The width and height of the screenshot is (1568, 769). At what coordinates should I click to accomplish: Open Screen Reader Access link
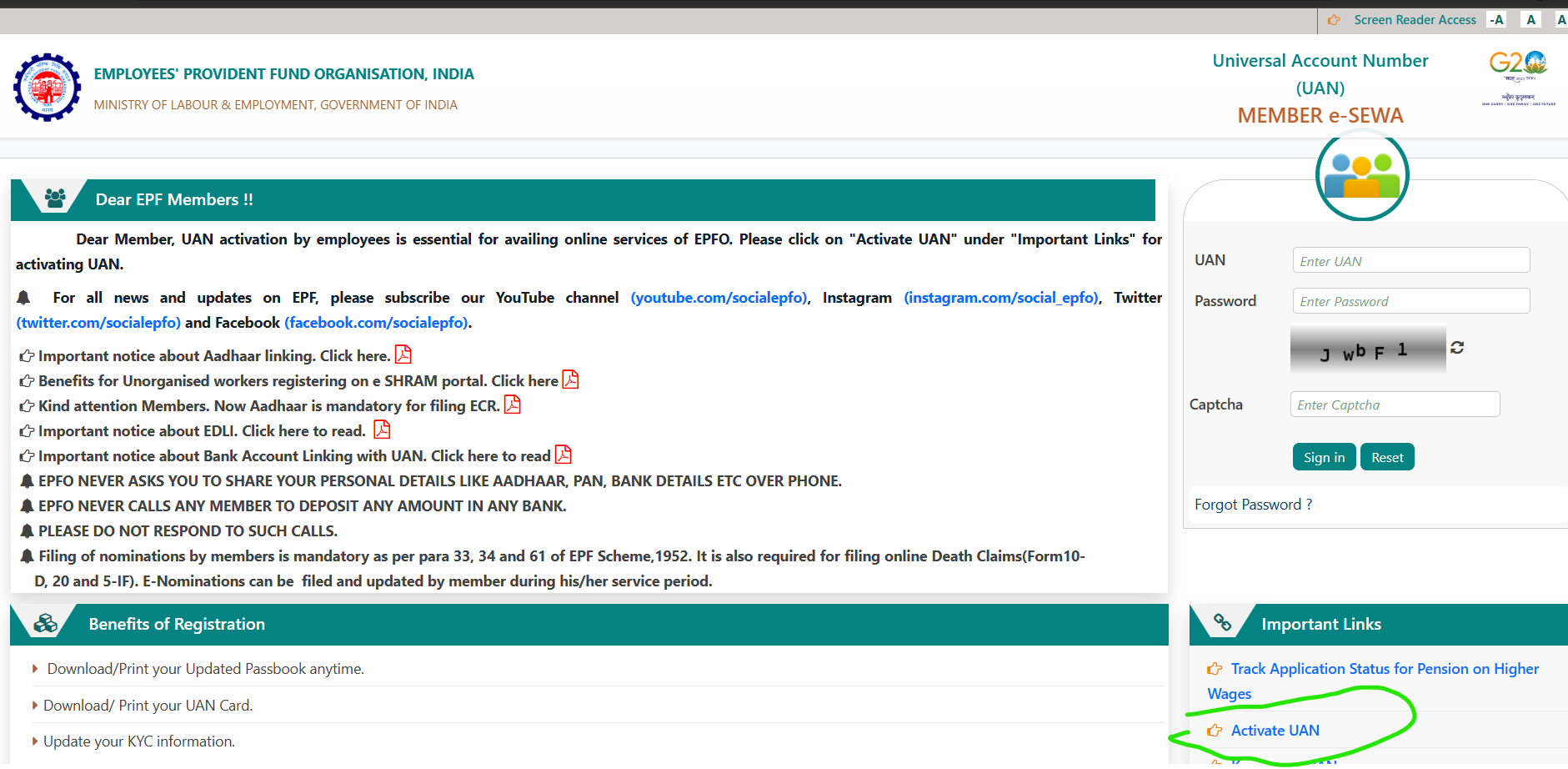[1415, 20]
